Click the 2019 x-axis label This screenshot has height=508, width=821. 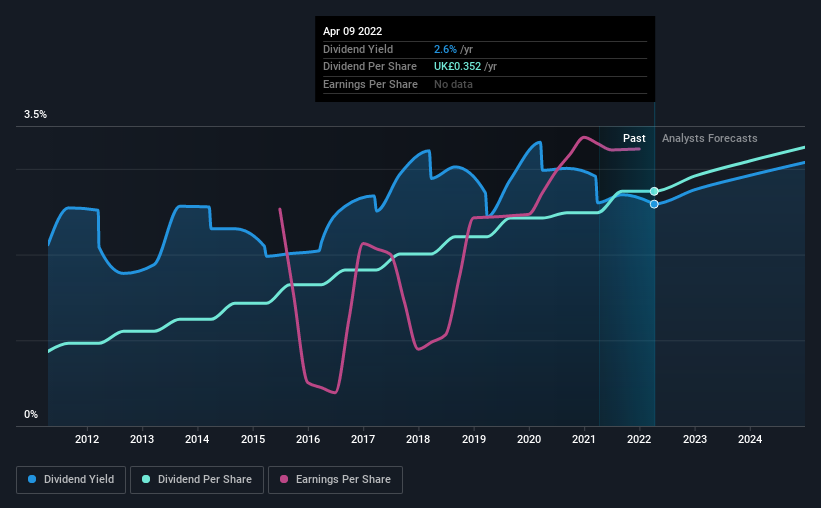(x=474, y=439)
